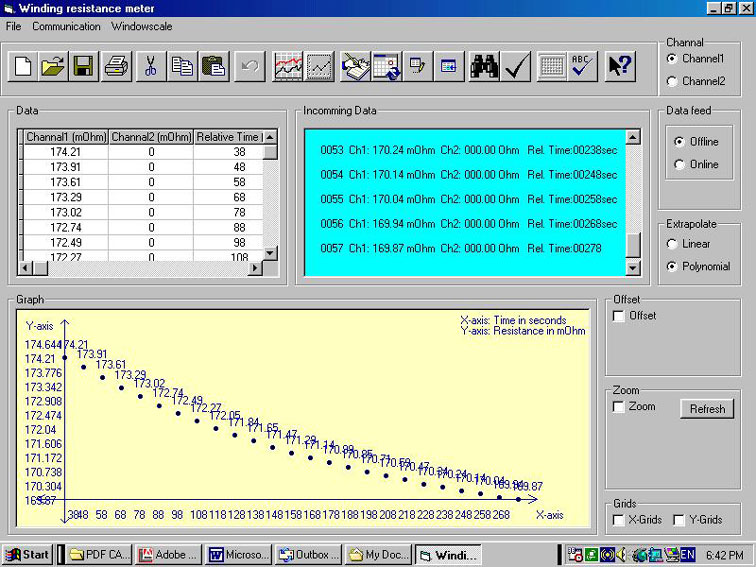Click Data table scroll down arrow
Image resolution: width=756 pixels, height=567 pixels.
click(x=270, y=253)
